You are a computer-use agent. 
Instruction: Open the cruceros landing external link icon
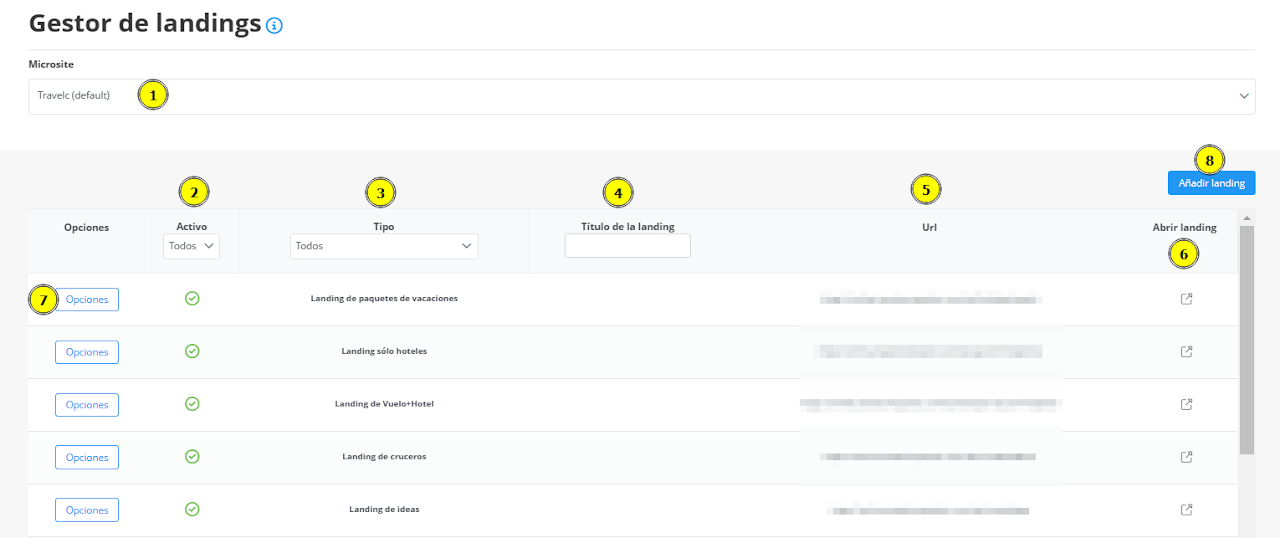[x=1186, y=457]
